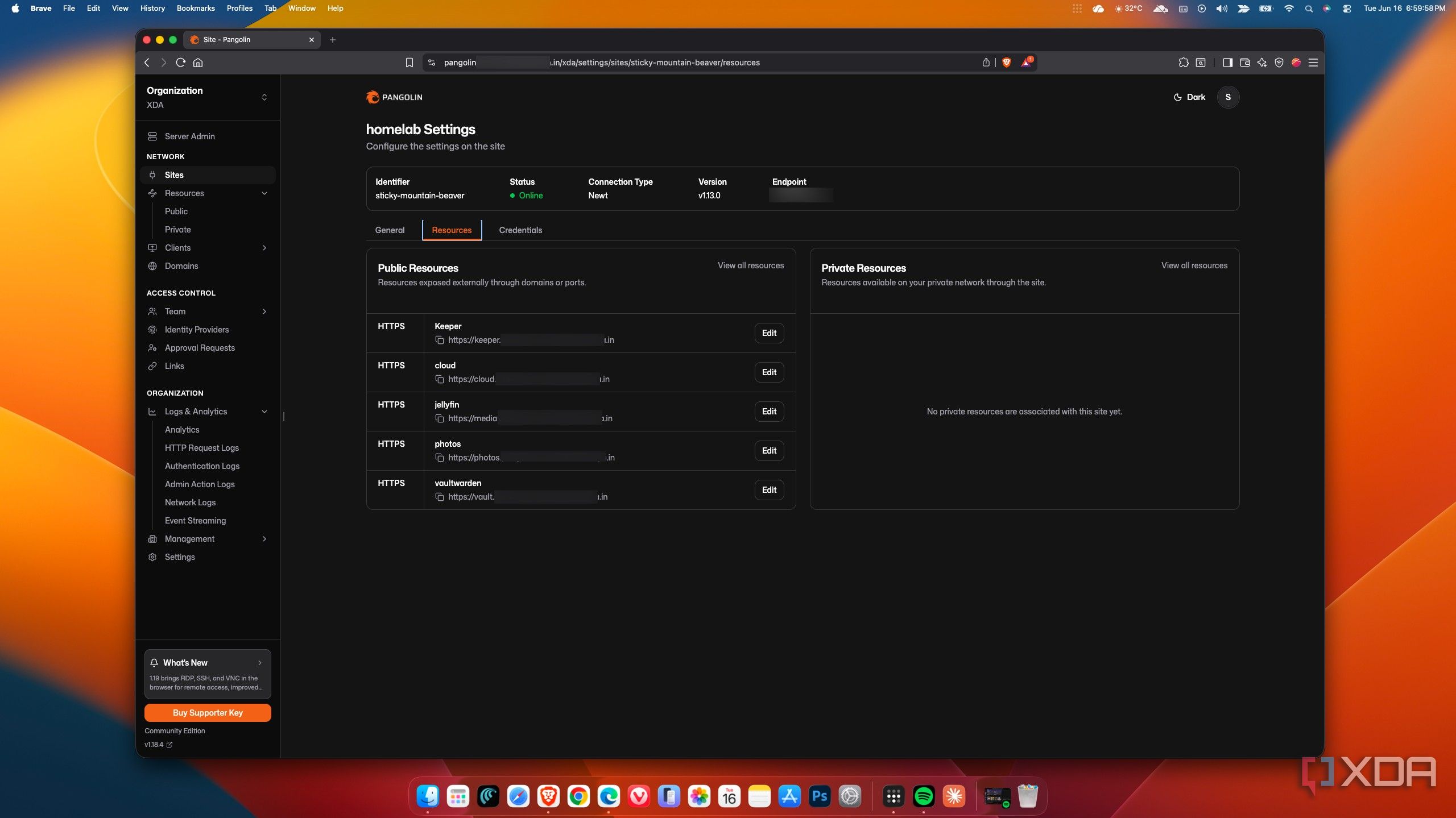
Task: Copy the cloud resource URL icon
Action: (439, 379)
